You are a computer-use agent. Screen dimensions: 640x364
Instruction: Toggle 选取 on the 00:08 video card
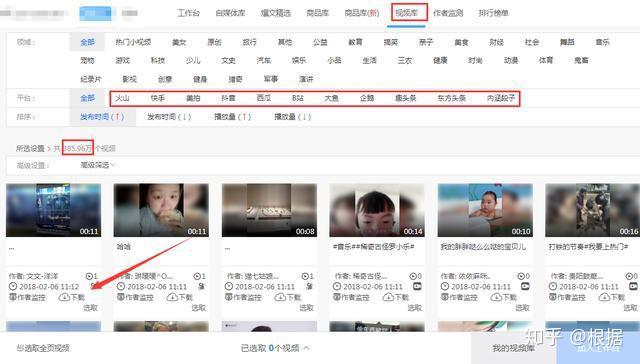tap(307, 308)
